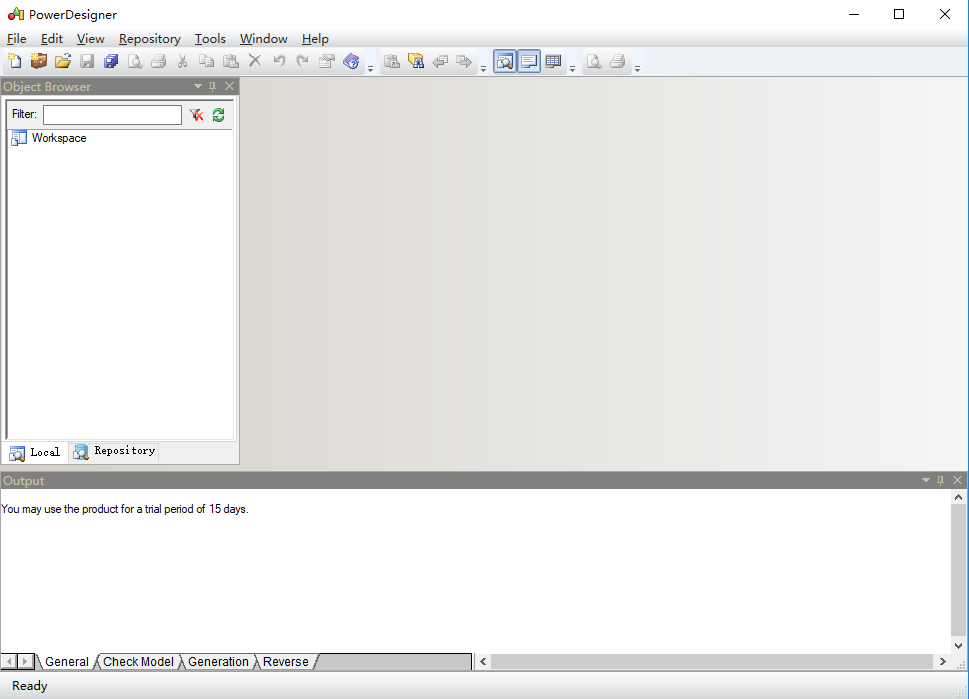Click the Output vertical scrollbar down arrow
Image resolution: width=969 pixels, height=699 pixels.
point(958,646)
